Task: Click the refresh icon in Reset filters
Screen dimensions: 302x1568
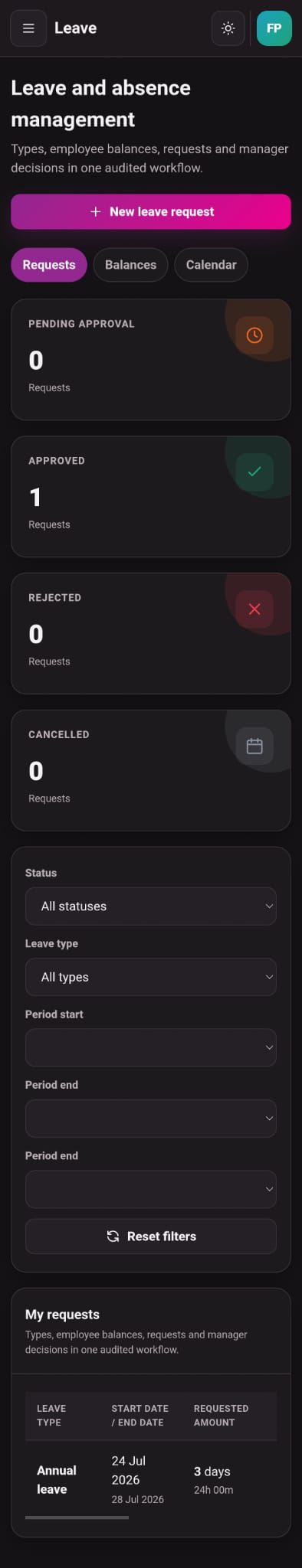Action: tap(113, 1236)
